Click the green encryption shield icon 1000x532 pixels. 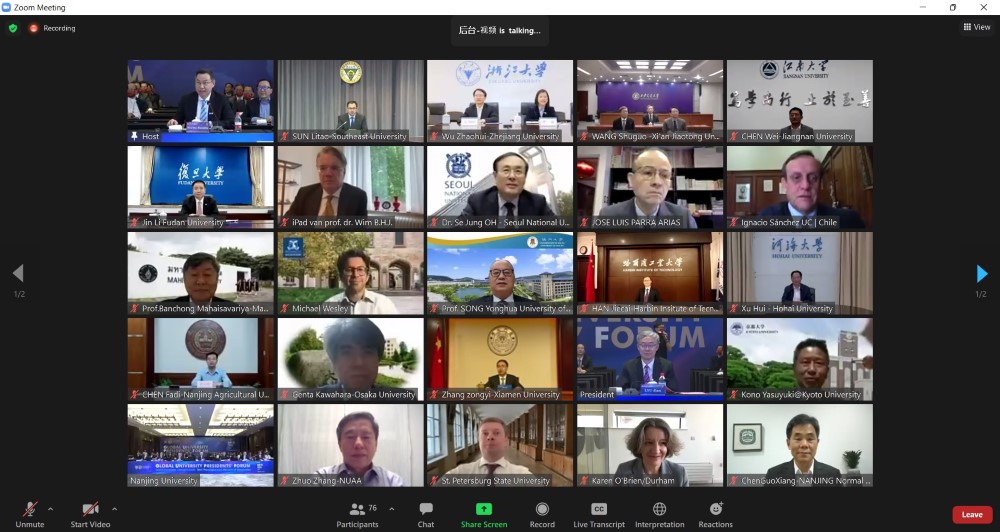13,28
